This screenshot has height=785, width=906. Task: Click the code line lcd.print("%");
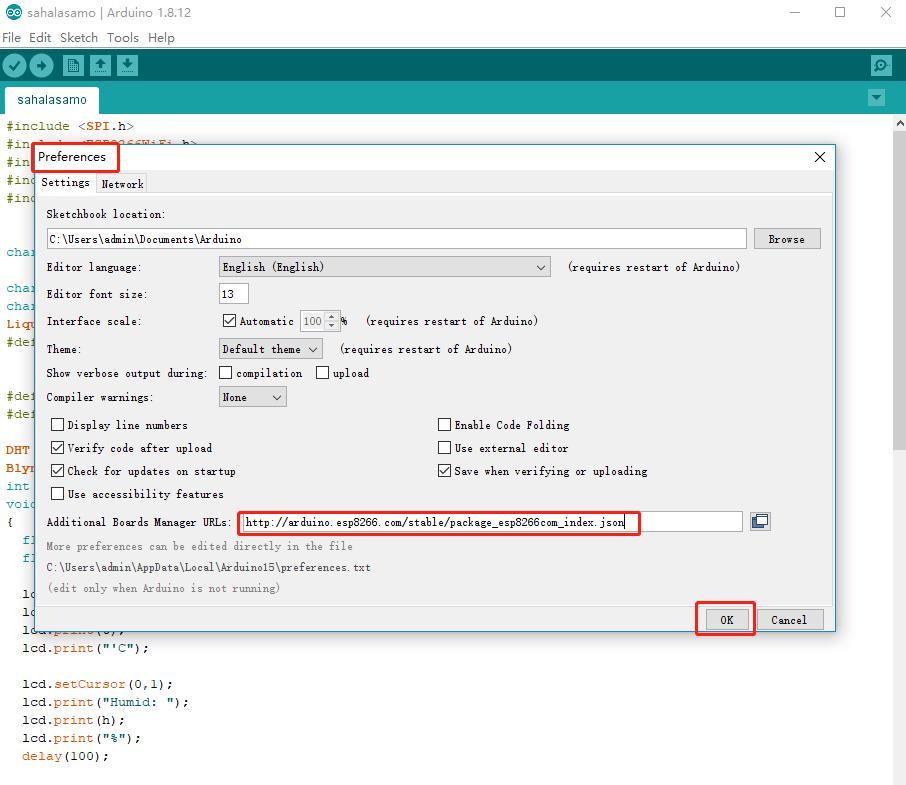(81, 738)
